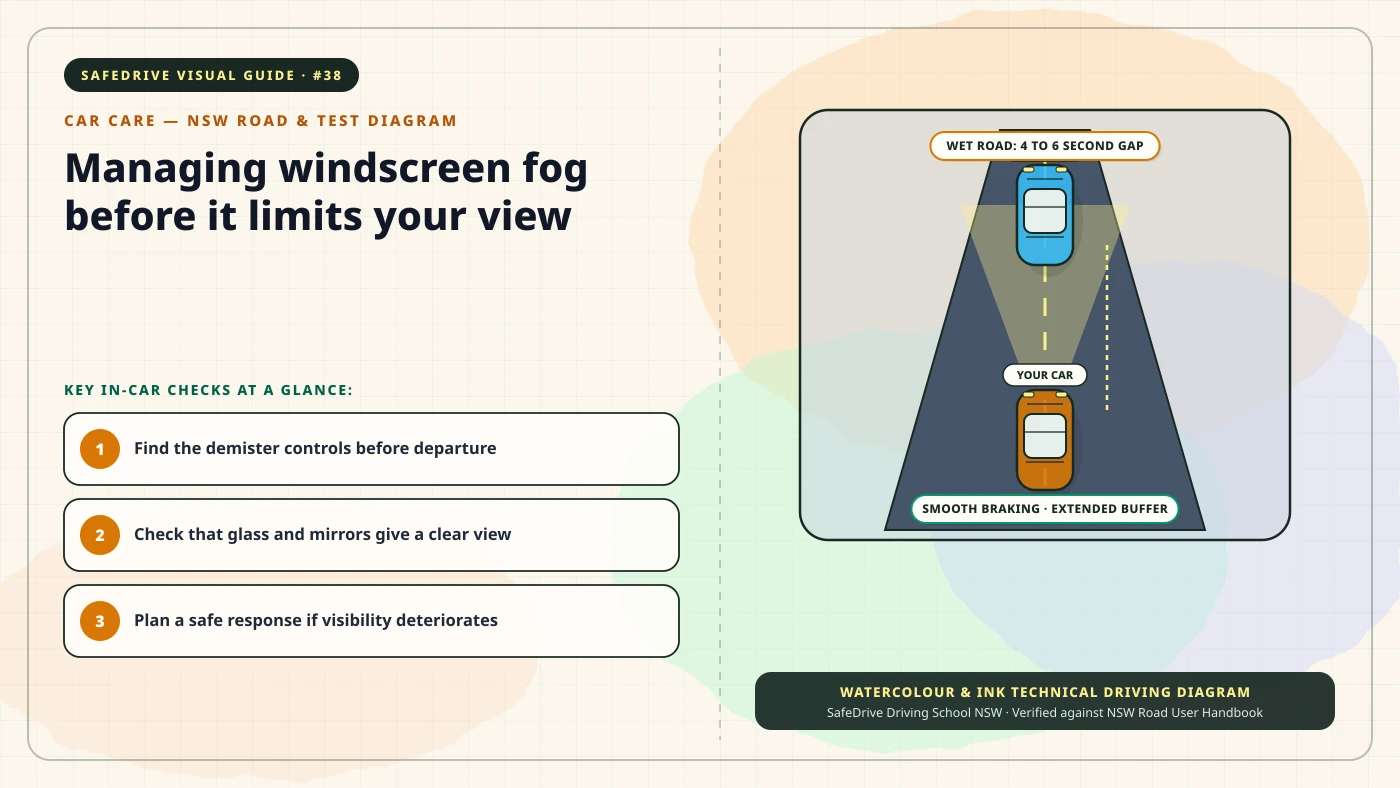The width and height of the screenshot is (1400, 788).
Task: Select the number 3 step circle
Action: click(100, 621)
